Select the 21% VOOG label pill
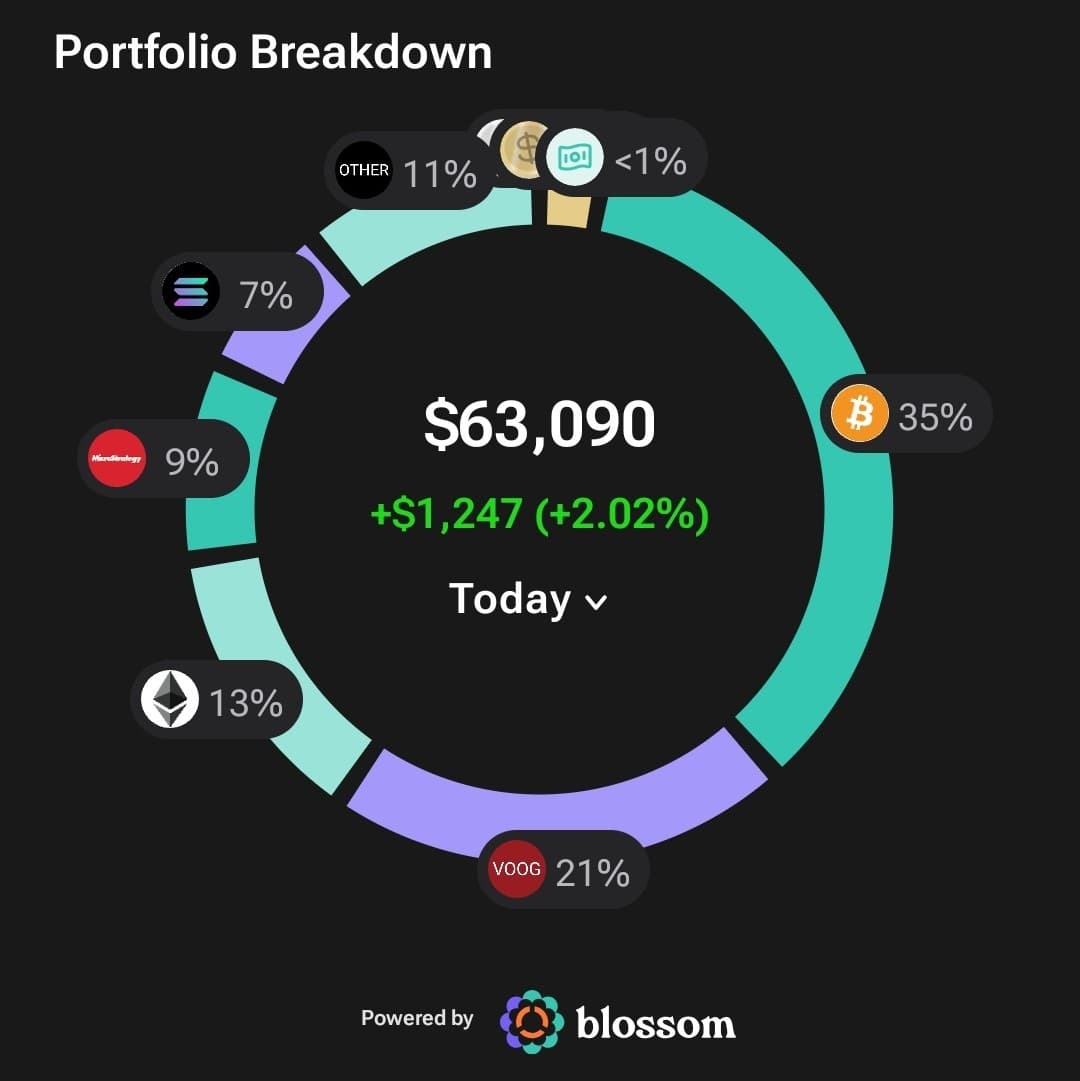This screenshot has height=1081, width=1080. (x=563, y=869)
